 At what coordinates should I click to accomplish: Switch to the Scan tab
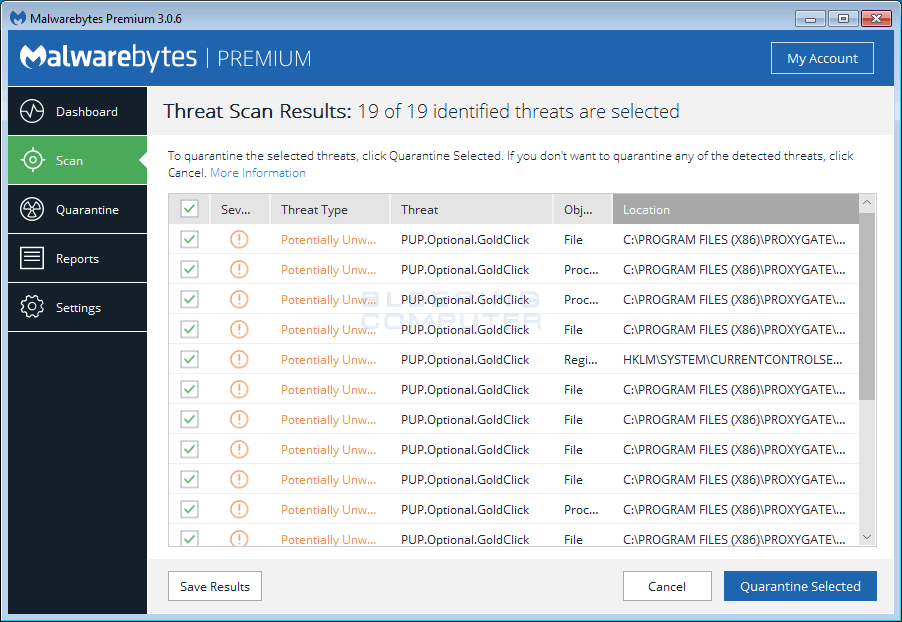click(78, 160)
